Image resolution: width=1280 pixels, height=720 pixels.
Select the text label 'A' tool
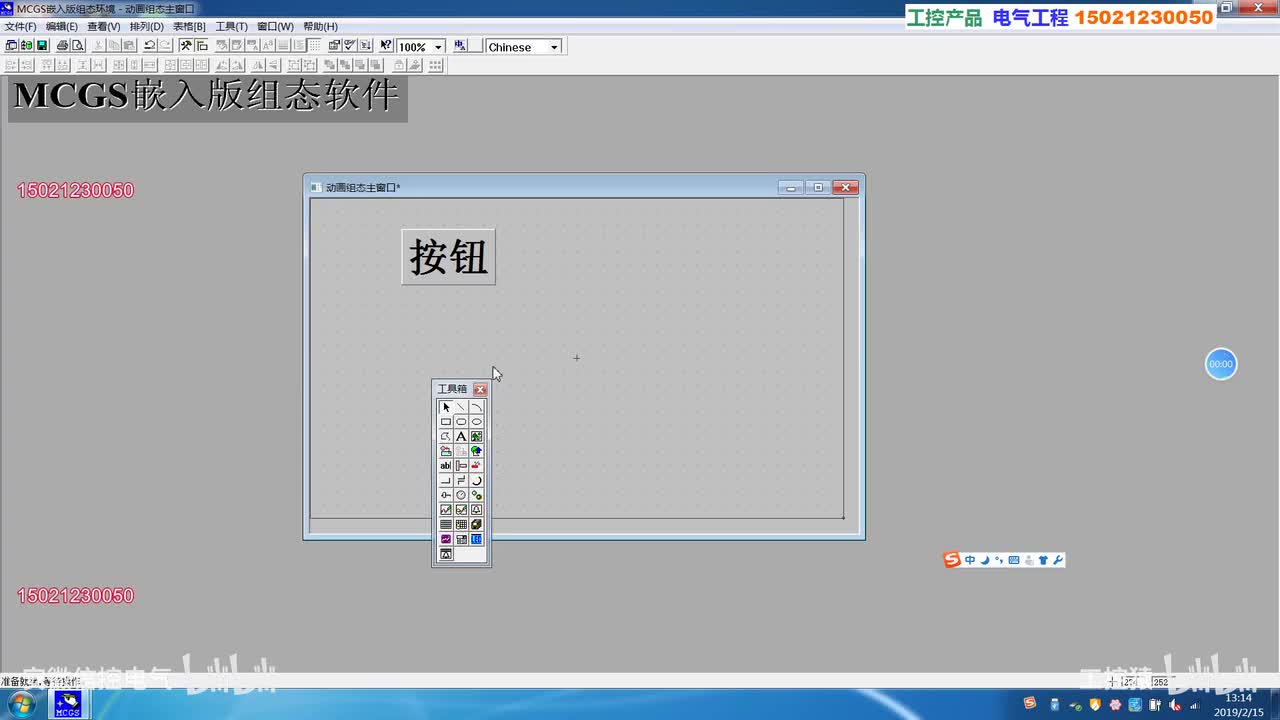(461, 436)
